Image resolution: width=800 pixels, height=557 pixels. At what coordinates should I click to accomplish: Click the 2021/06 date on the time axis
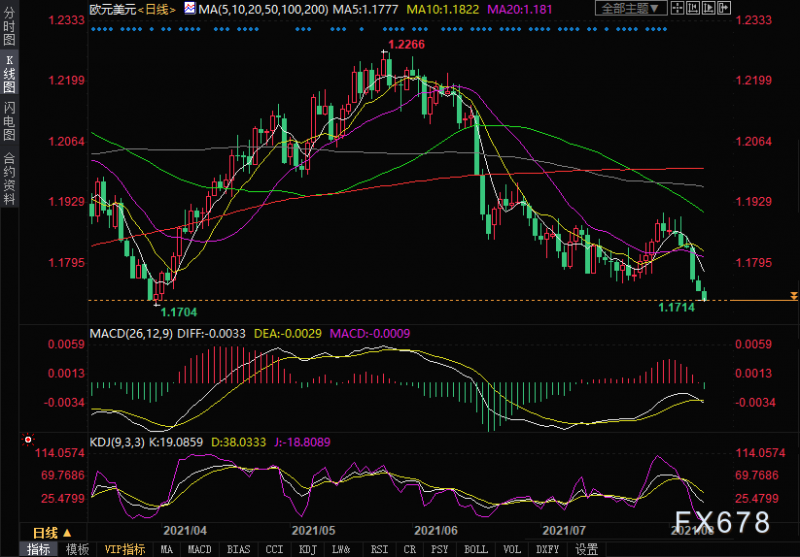point(435,530)
